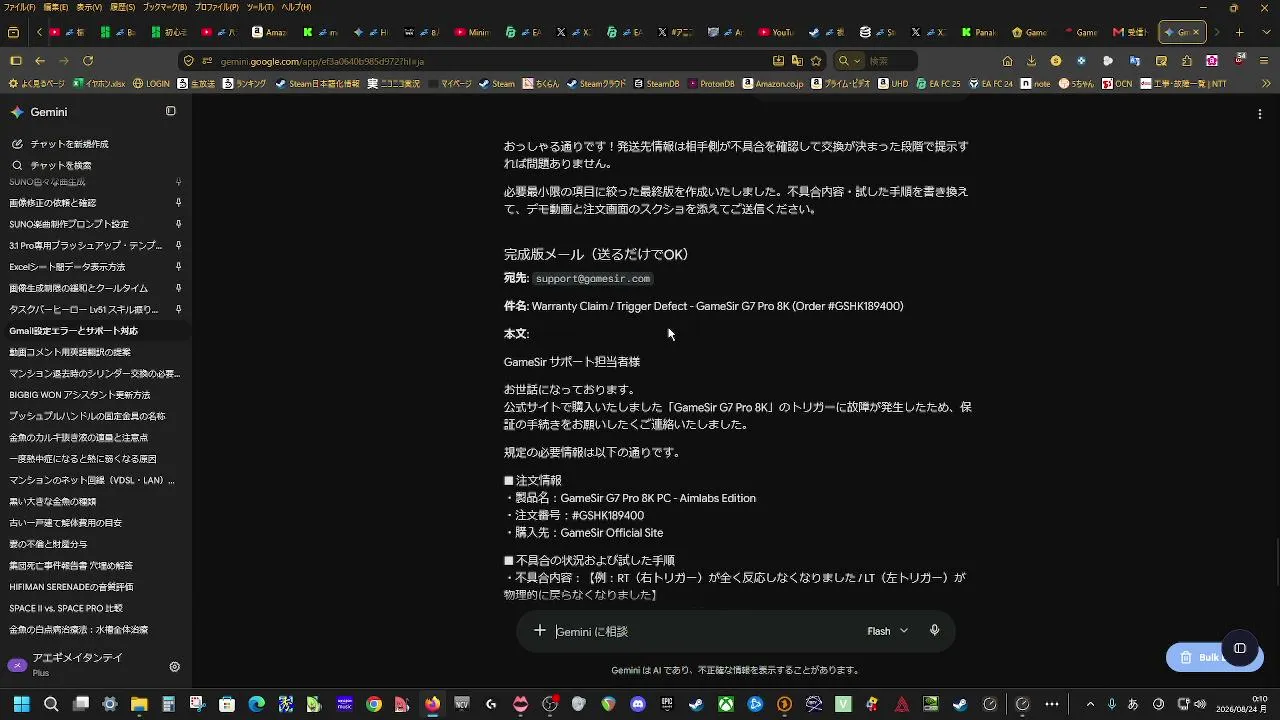
Task: Switch to the Panasonic browser tab
Action: click(x=979, y=32)
